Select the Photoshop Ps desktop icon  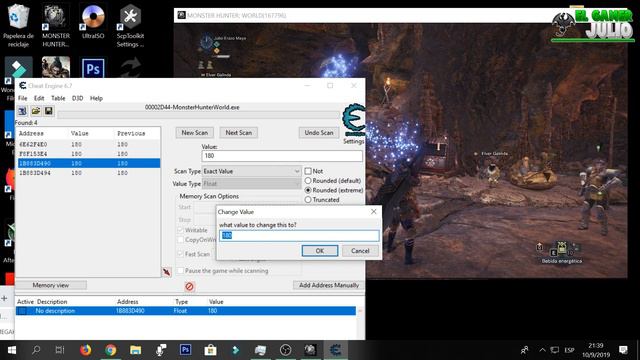[93, 68]
